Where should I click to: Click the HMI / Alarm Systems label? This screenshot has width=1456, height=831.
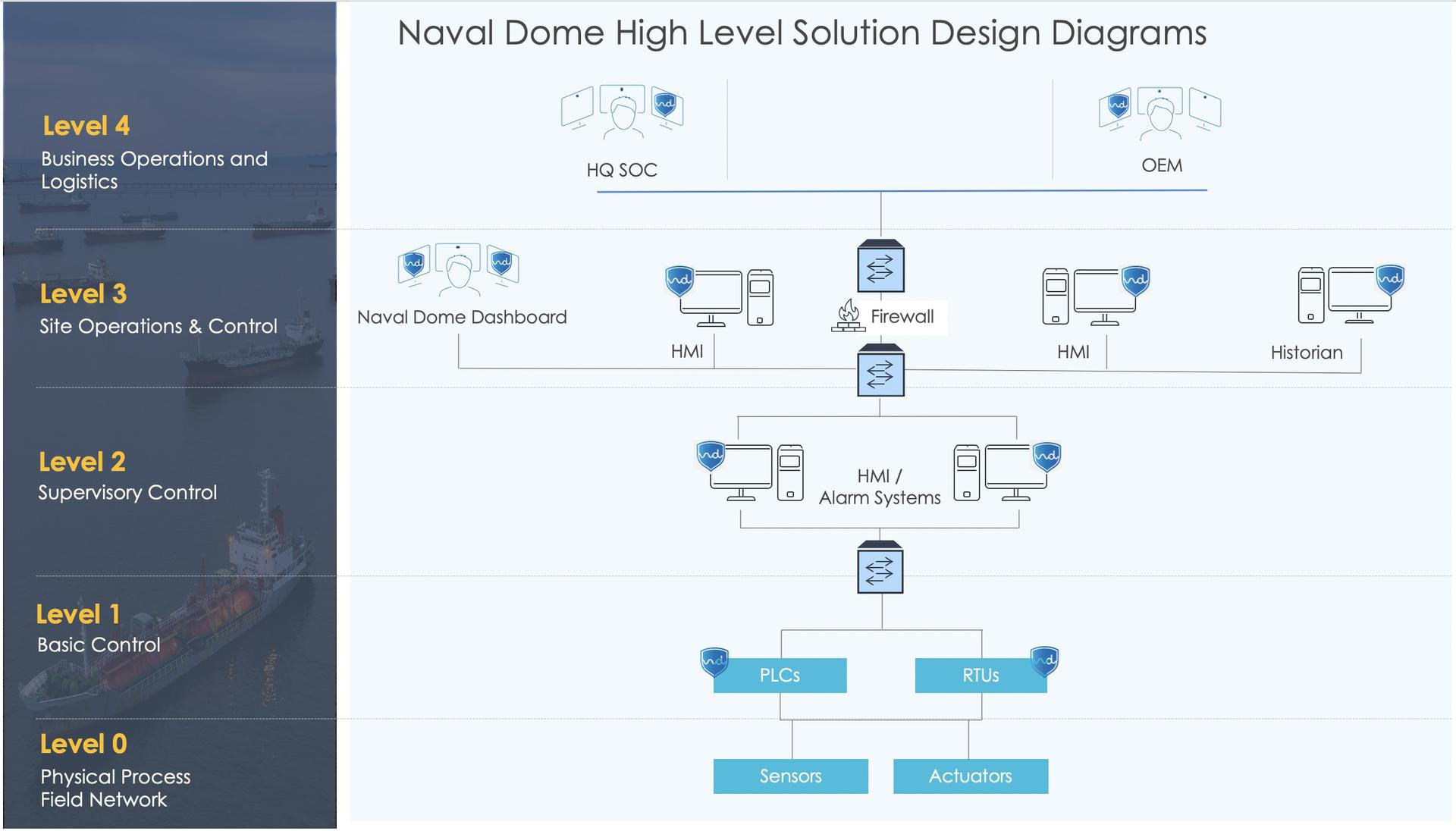(880, 487)
